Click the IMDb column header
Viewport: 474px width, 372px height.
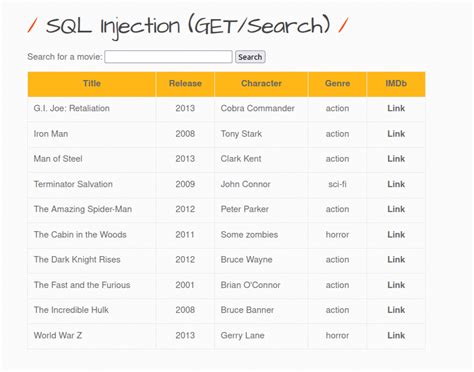click(x=396, y=84)
